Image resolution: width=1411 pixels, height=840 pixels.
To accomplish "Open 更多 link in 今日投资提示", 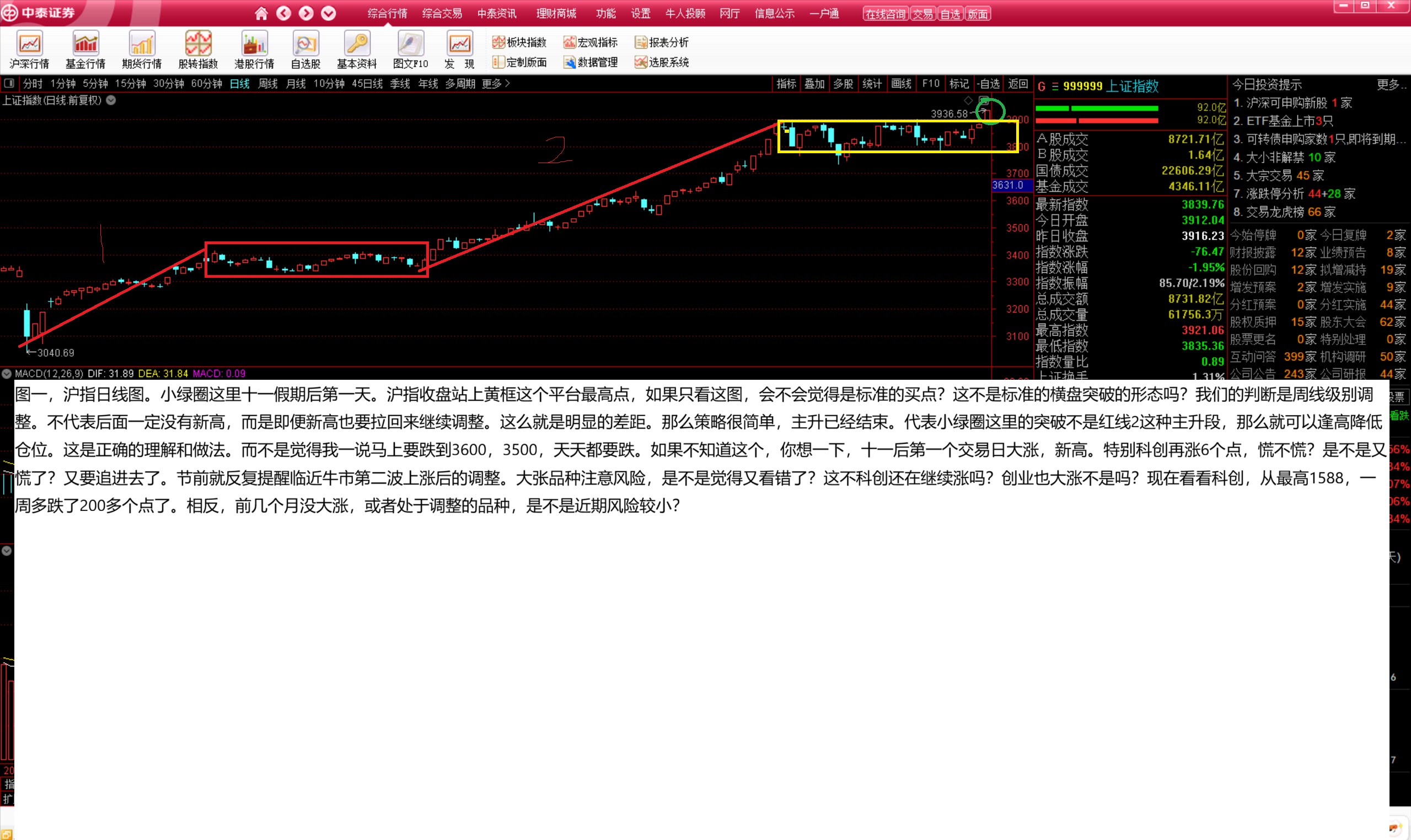I will pos(1390,85).
